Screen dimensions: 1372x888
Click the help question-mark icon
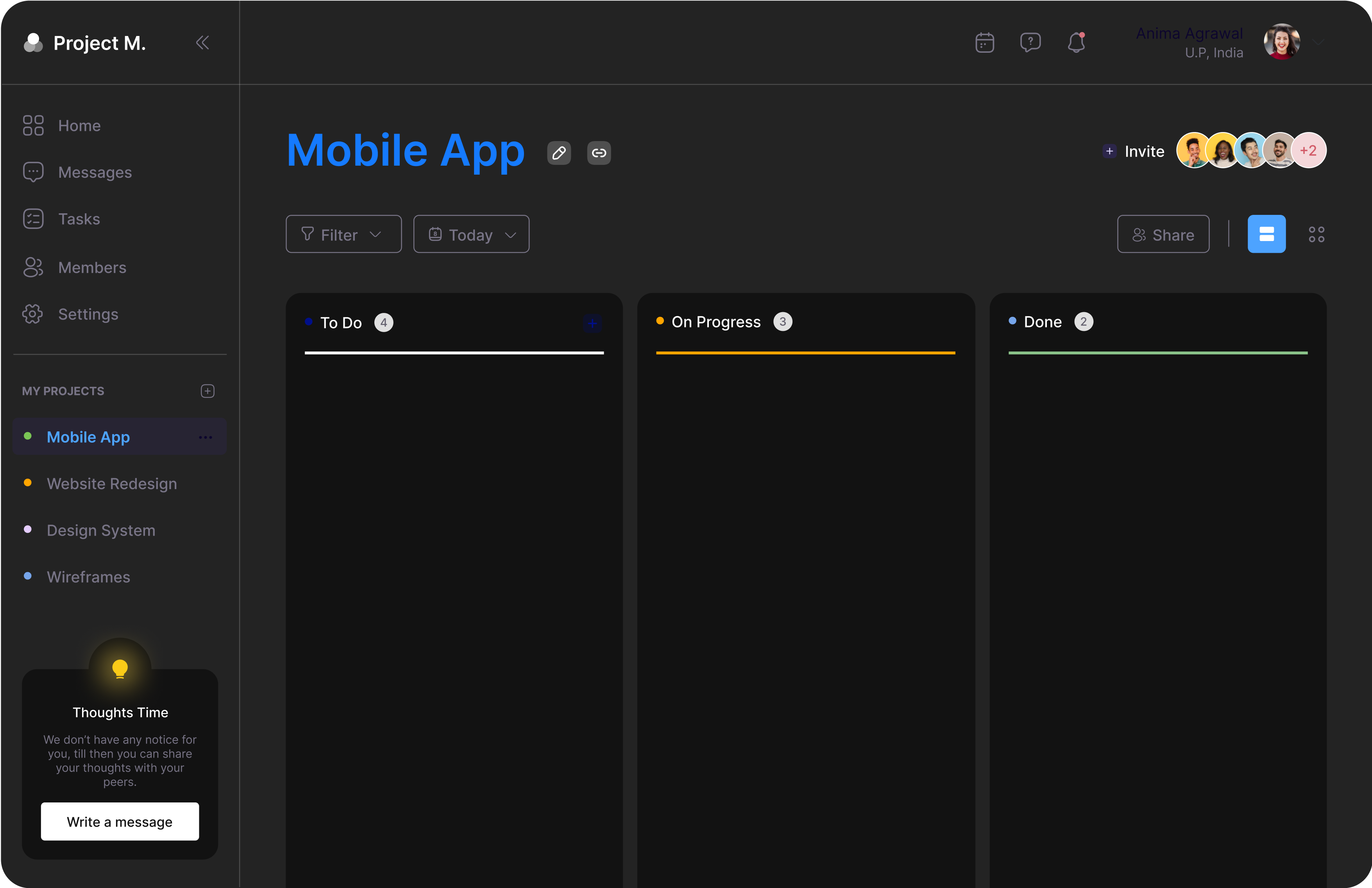[x=1031, y=42]
